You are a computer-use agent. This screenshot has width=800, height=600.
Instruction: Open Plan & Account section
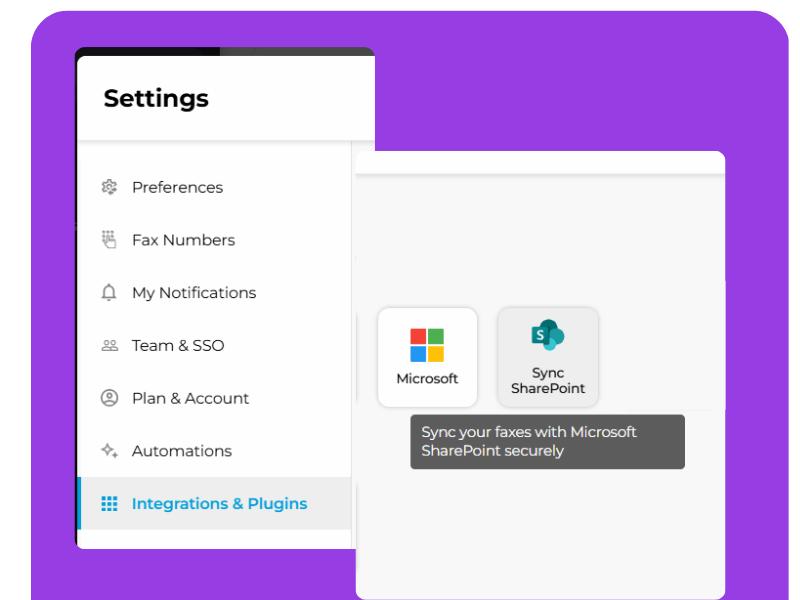pos(215,398)
